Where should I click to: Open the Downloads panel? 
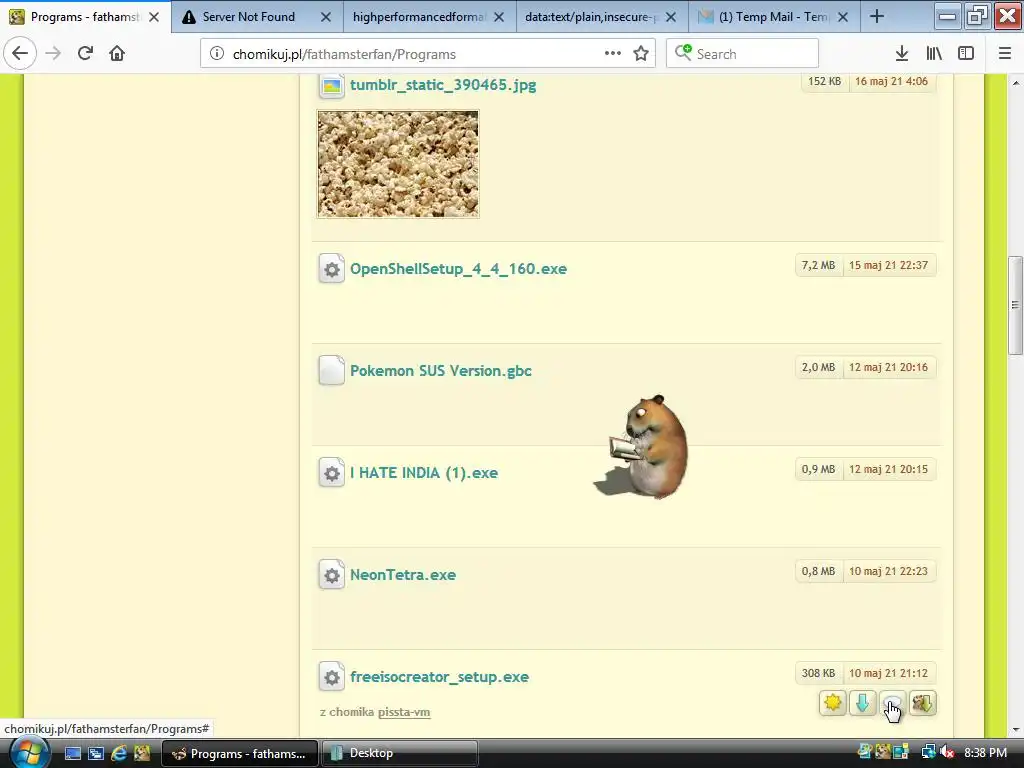[902, 54]
